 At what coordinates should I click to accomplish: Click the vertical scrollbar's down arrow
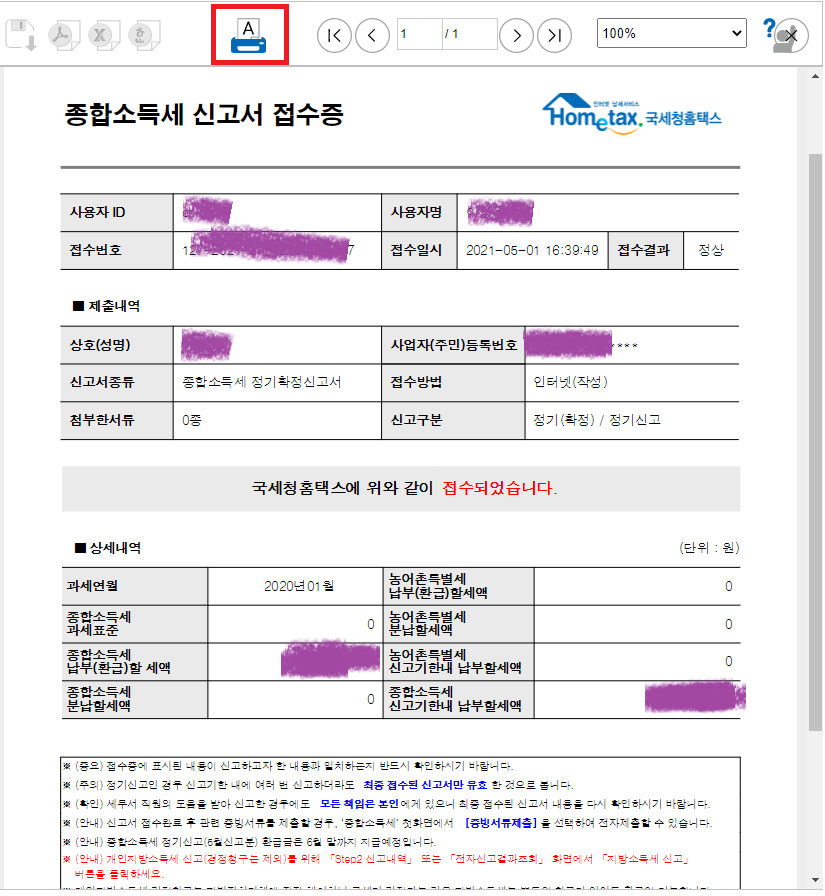coord(815,881)
